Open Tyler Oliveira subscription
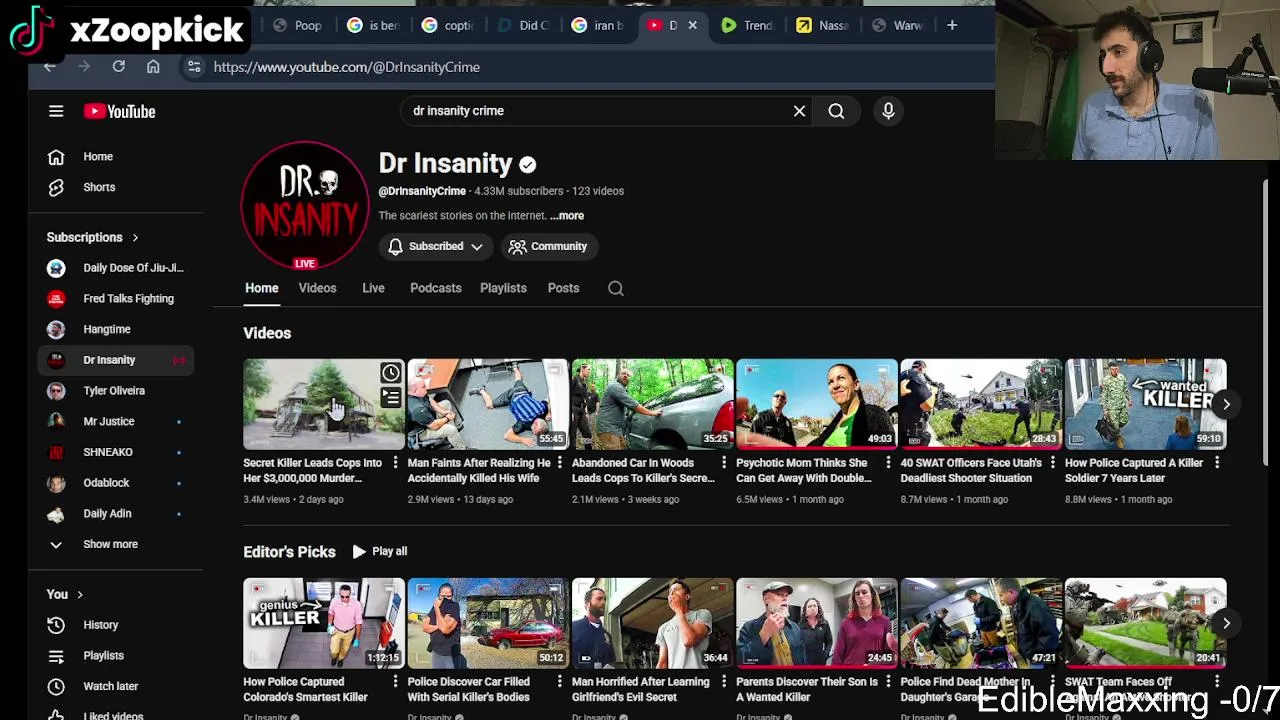 pos(116,391)
